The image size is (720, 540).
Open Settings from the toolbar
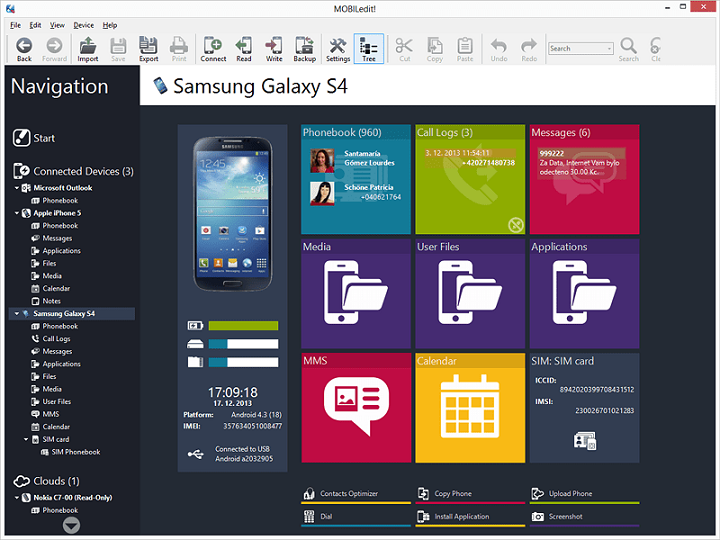pos(338,49)
